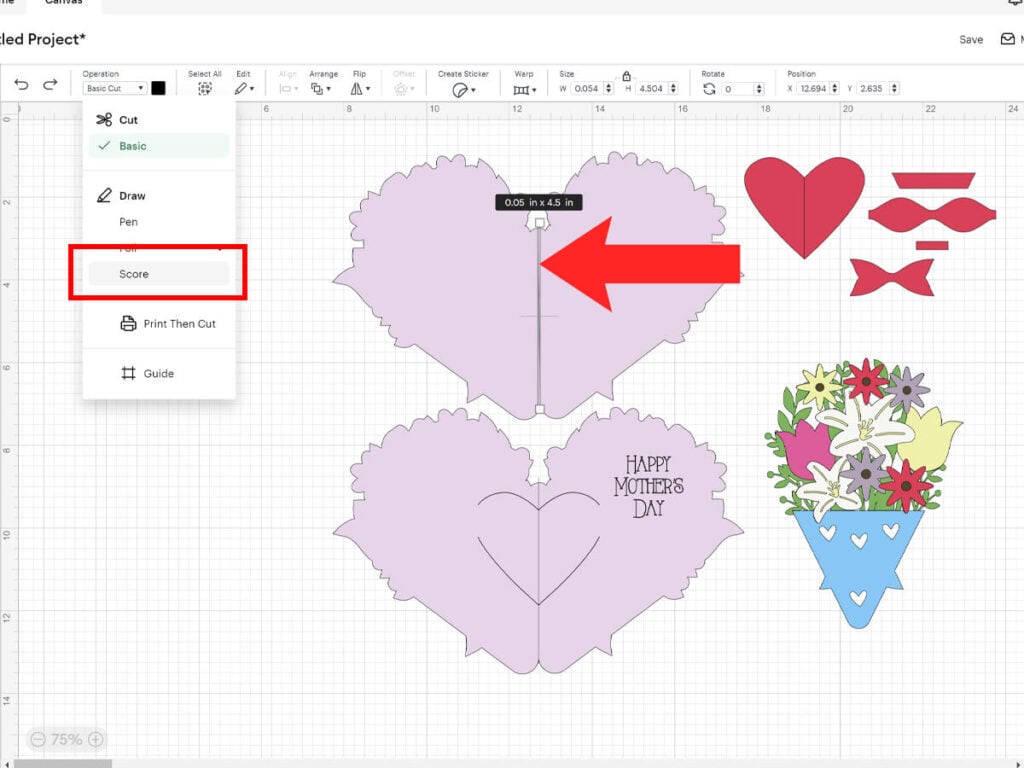The width and height of the screenshot is (1024, 768).
Task: Open the Edit pen dropdown arrow
Action: pyautogui.click(x=251, y=88)
